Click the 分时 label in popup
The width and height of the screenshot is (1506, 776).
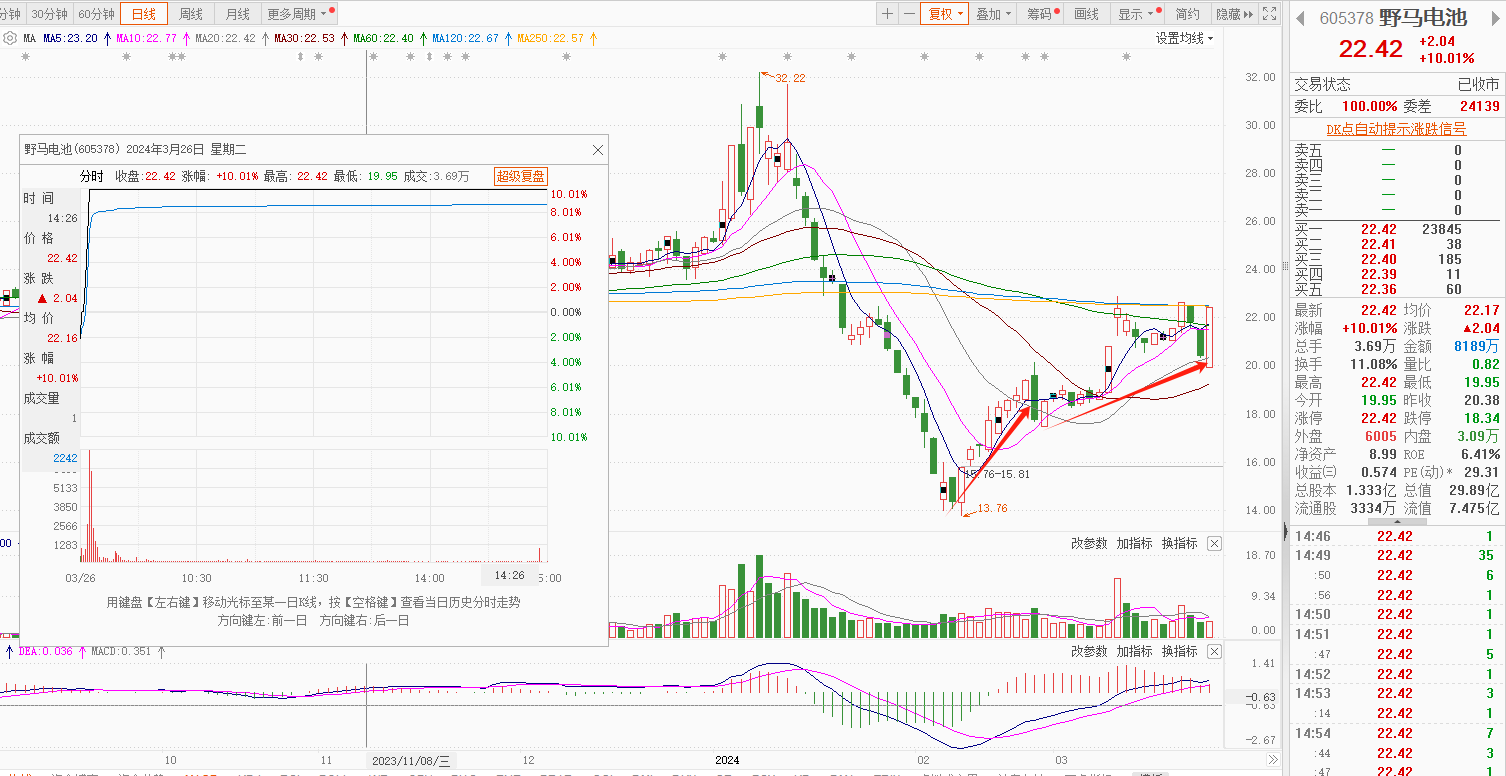91,176
